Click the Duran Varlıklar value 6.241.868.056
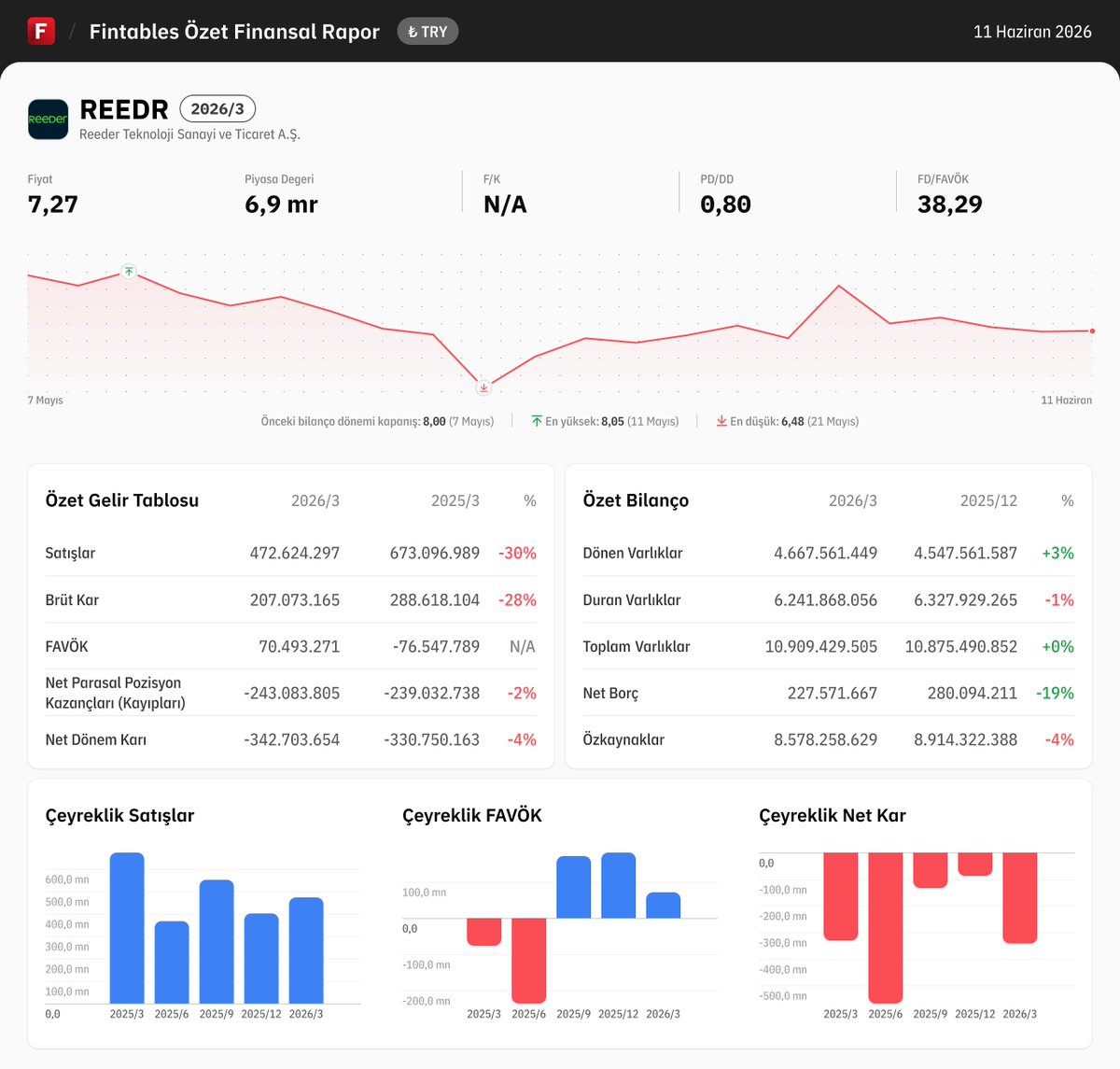 [825, 599]
